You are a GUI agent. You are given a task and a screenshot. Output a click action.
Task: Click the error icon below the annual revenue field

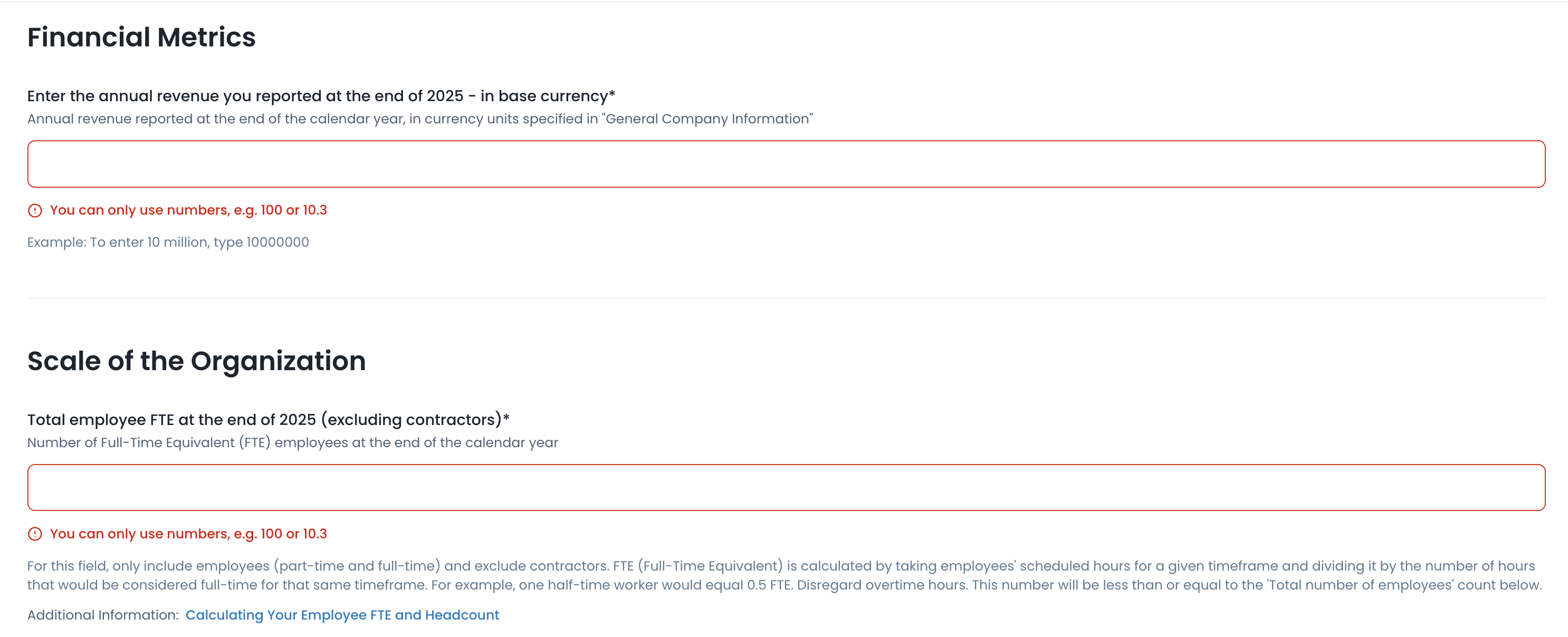pyautogui.click(x=35, y=210)
